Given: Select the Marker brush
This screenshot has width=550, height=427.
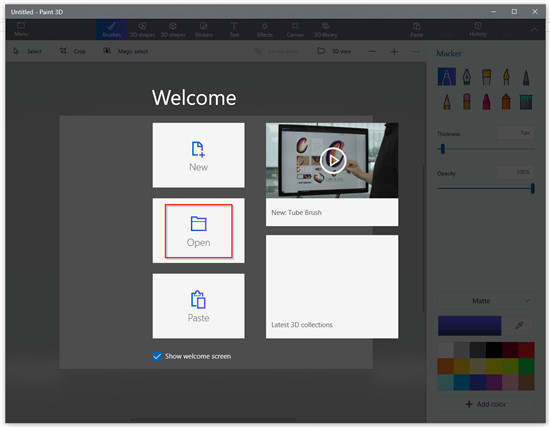Looking at the screenshot, I should [447, 77].
